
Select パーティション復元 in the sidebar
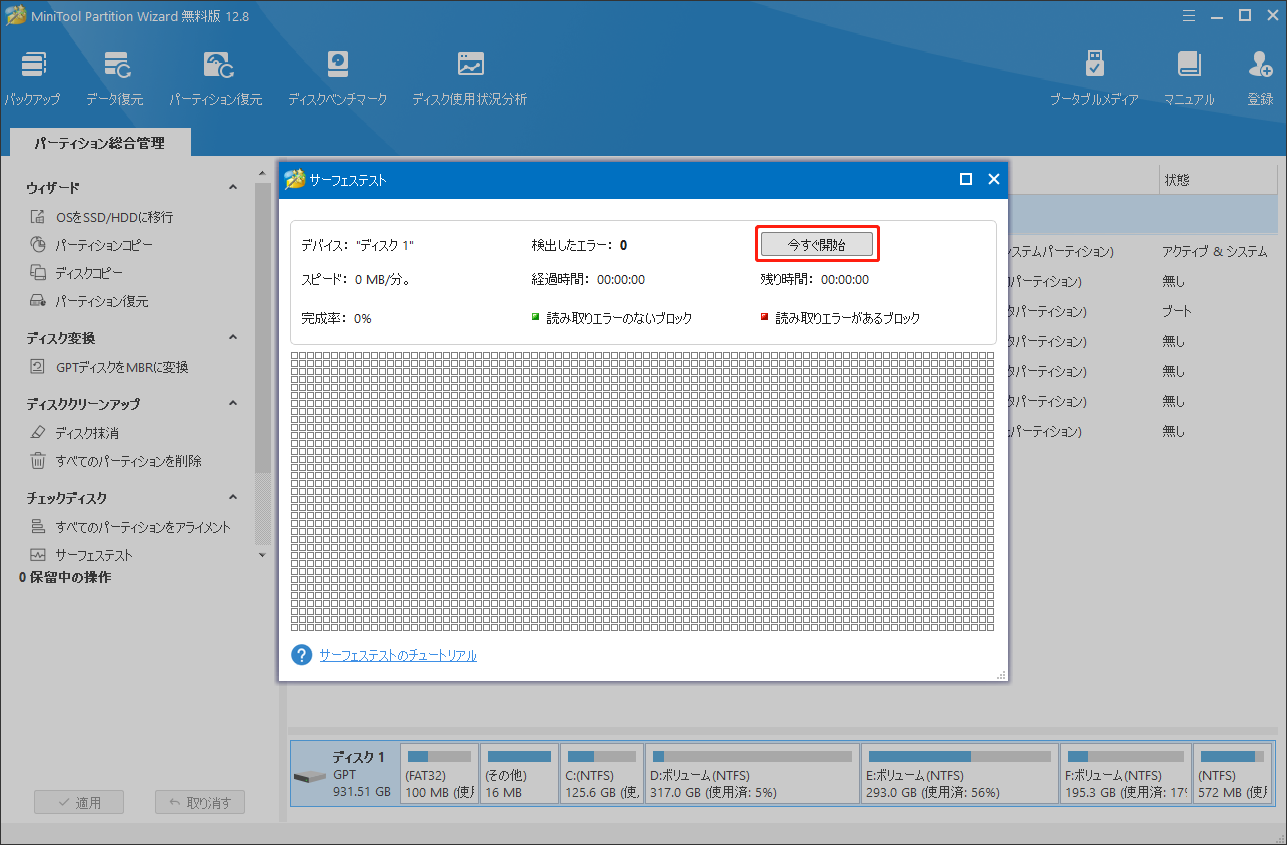tap(89, 301)
